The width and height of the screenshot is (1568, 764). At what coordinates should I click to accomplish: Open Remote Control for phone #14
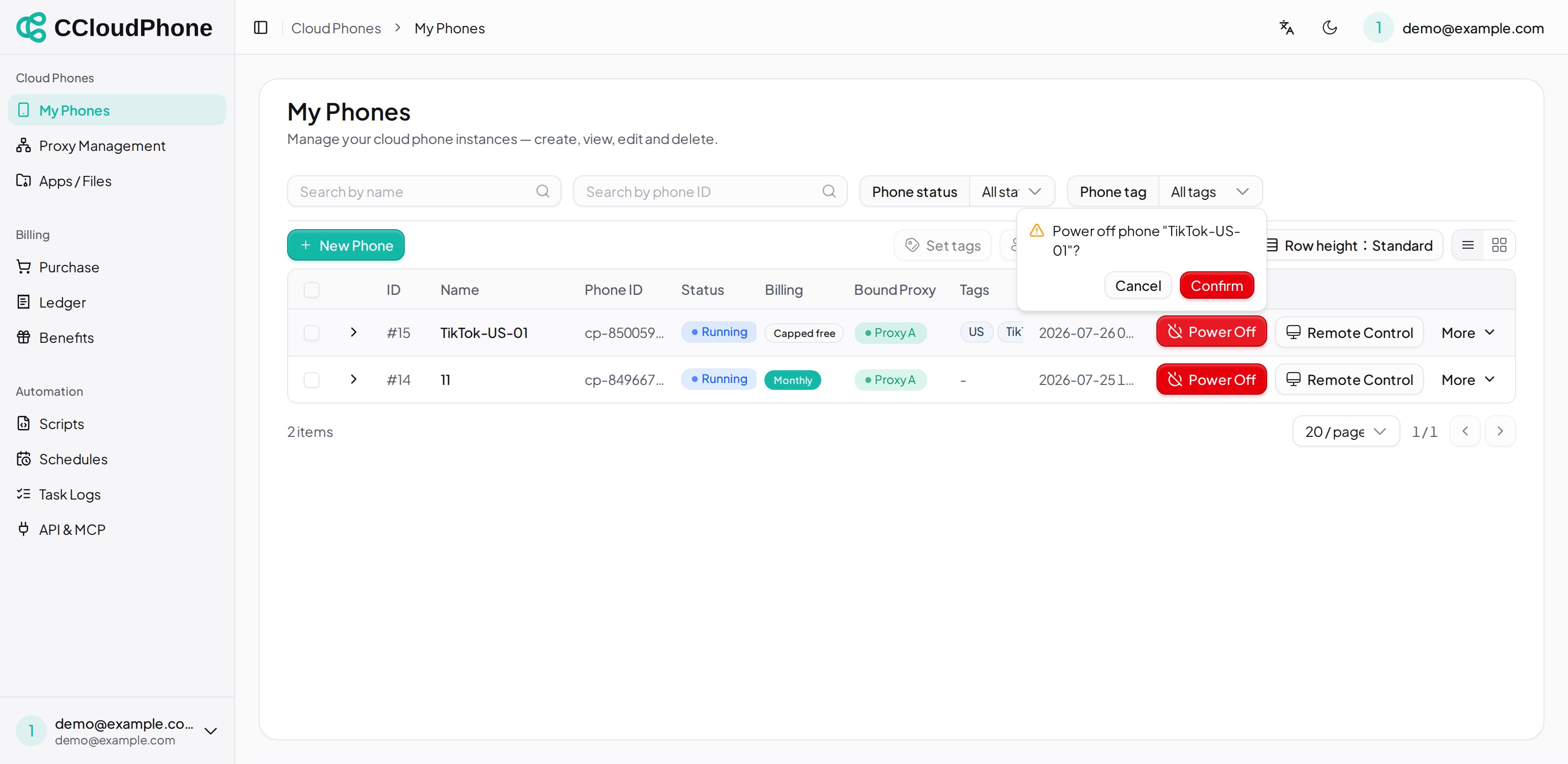tap(1349, 380)
